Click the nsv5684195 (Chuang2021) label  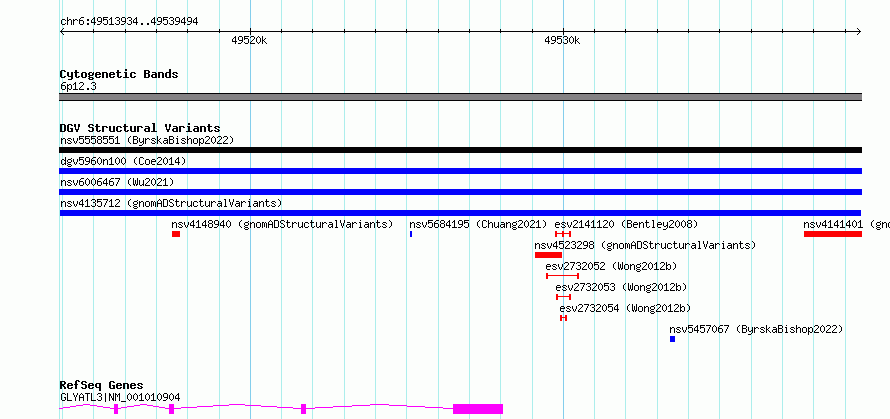tap(478, 224)
